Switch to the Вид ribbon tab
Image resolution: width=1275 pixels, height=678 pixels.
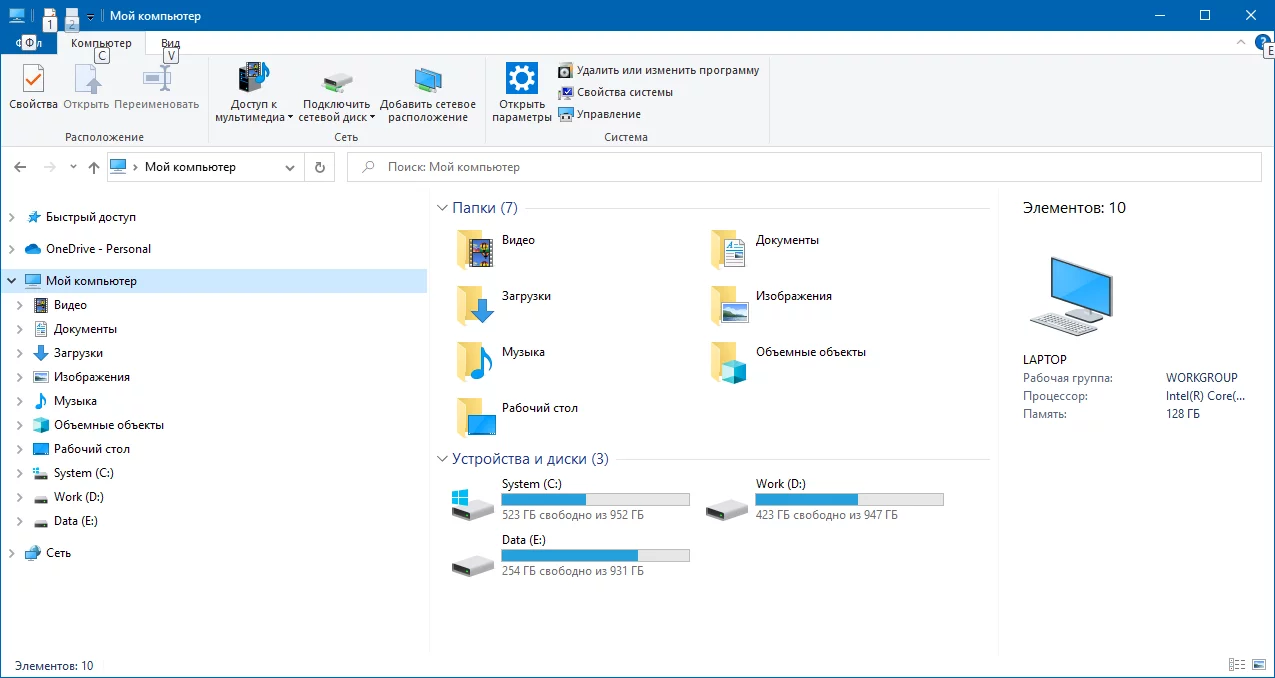pyautogui.click(x=168, y=43)
